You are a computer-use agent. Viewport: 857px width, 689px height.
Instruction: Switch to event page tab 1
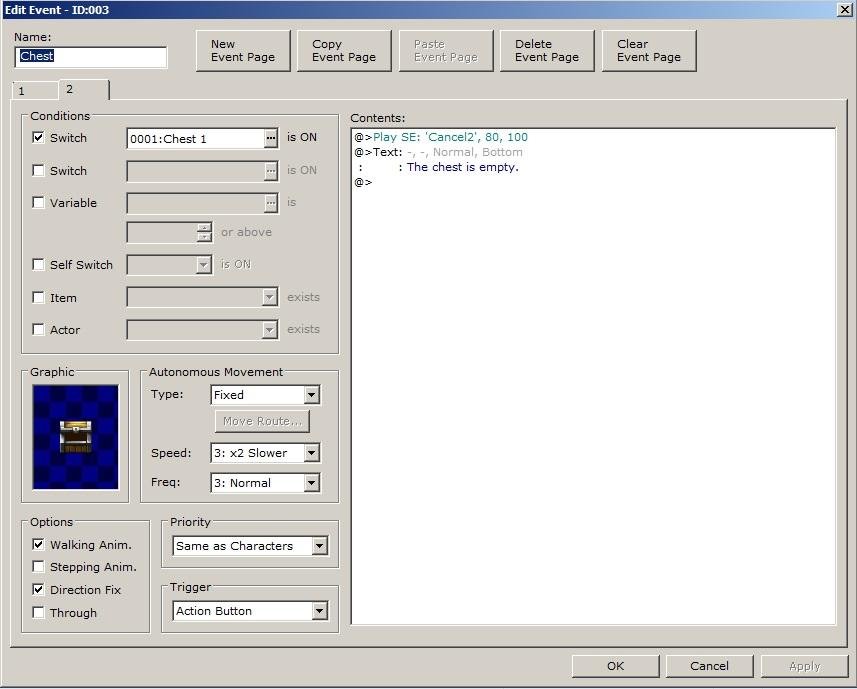pyautogui.click(x=34, y=91)
